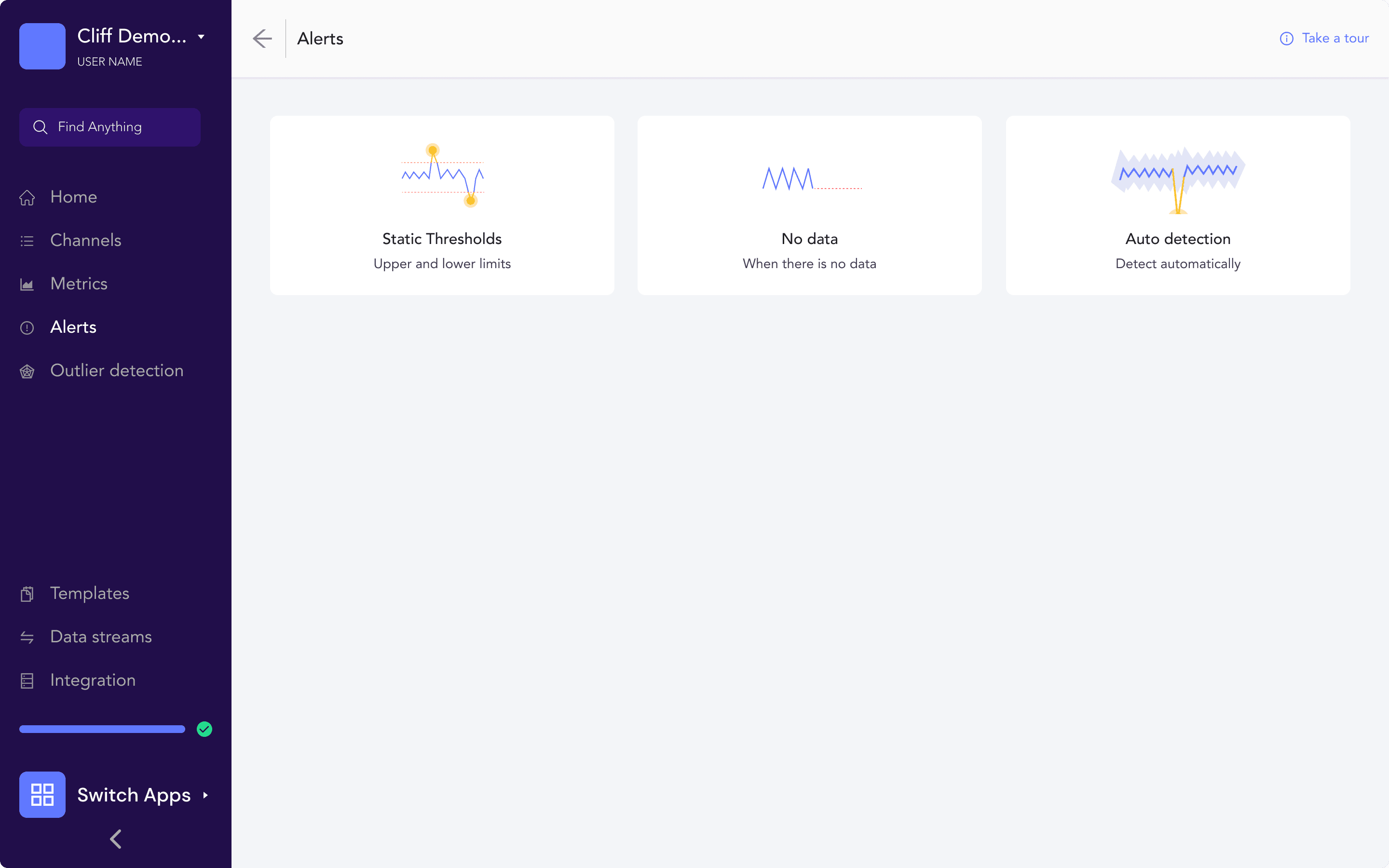Expand the Cliff Demo account dropdown
Screen dimensions: 1389x868
[201, 37]
